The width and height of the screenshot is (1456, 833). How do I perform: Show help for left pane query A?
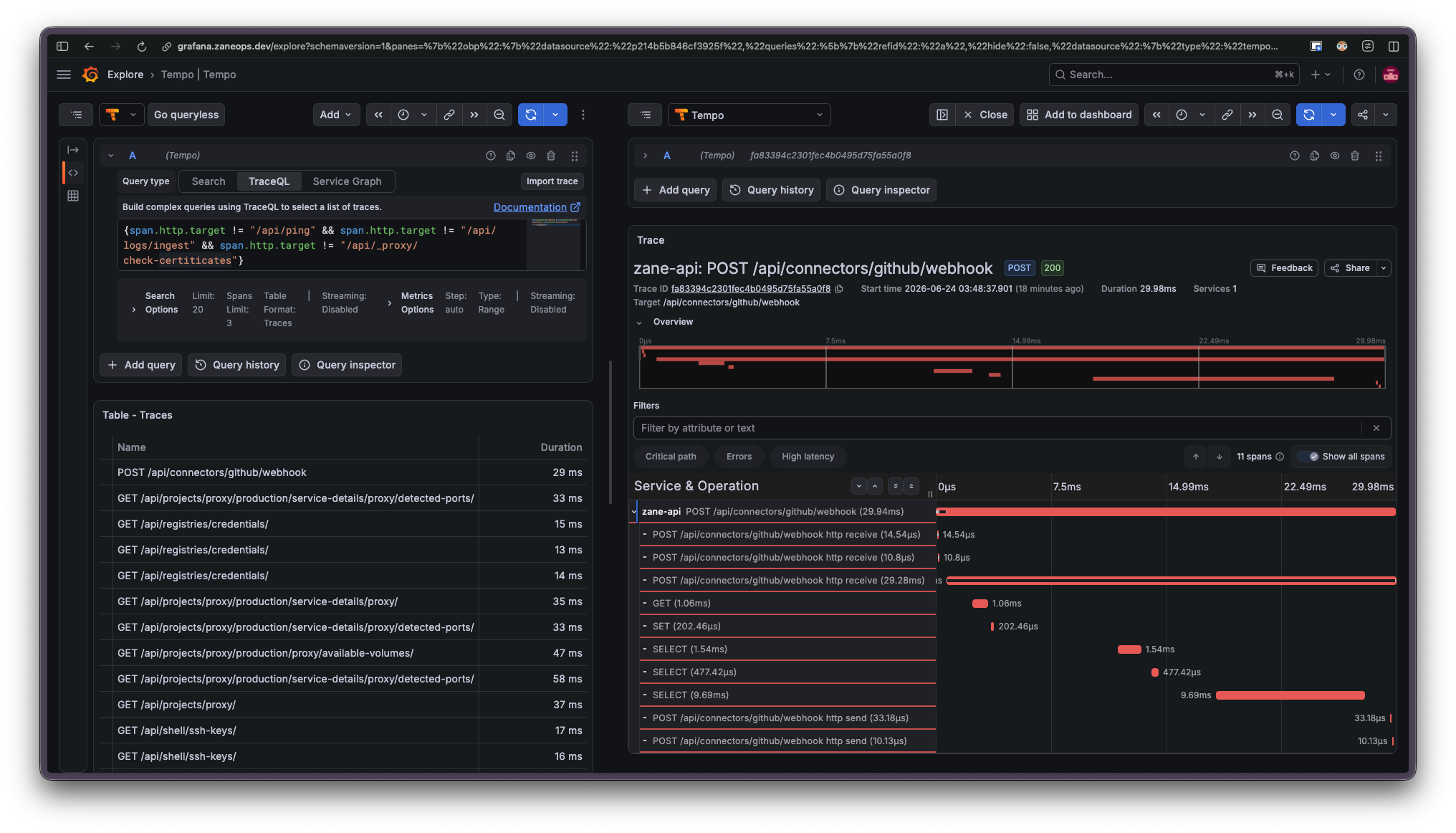(x=491, y=156)
